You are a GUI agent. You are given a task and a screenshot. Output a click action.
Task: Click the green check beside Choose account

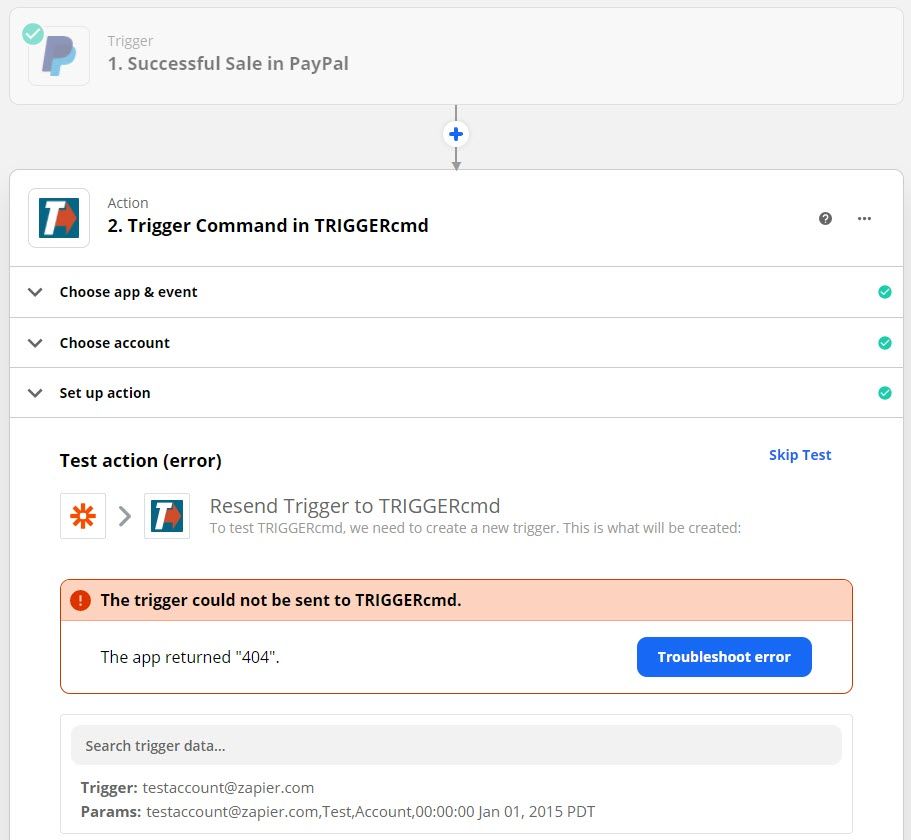pyautogui.click(x=884, y=343)
